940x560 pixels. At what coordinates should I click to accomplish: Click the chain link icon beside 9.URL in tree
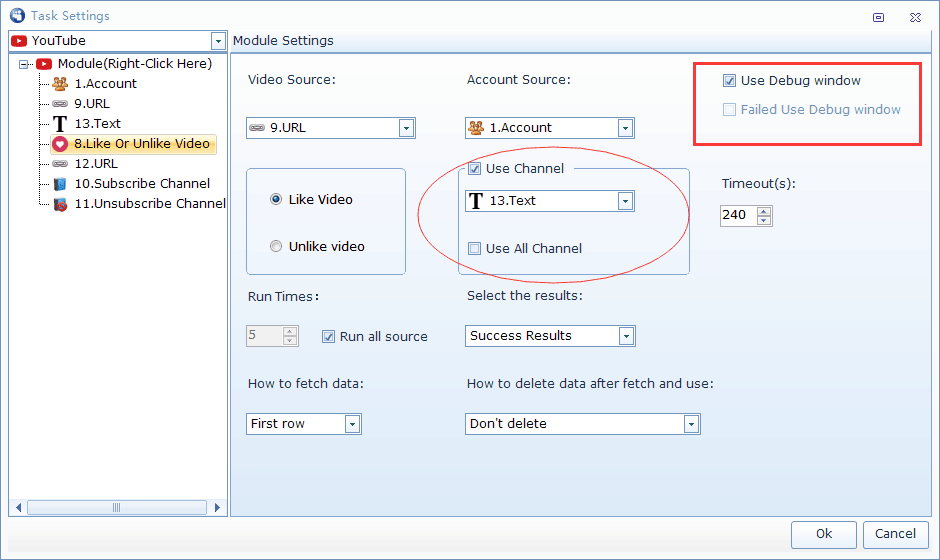click(60, 104)
